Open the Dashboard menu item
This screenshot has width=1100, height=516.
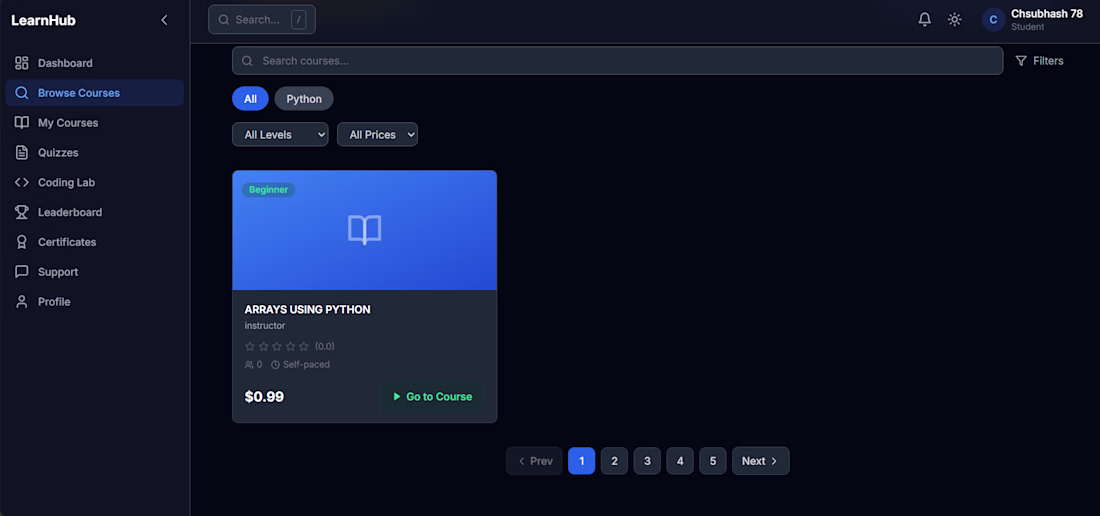click(x=95, y=63)
